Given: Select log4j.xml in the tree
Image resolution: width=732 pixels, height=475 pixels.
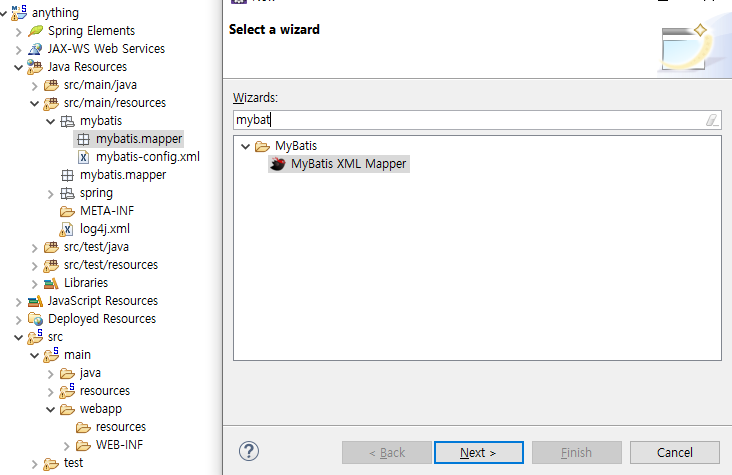Looking at the screenshot, I should click(x=105, y=229).
